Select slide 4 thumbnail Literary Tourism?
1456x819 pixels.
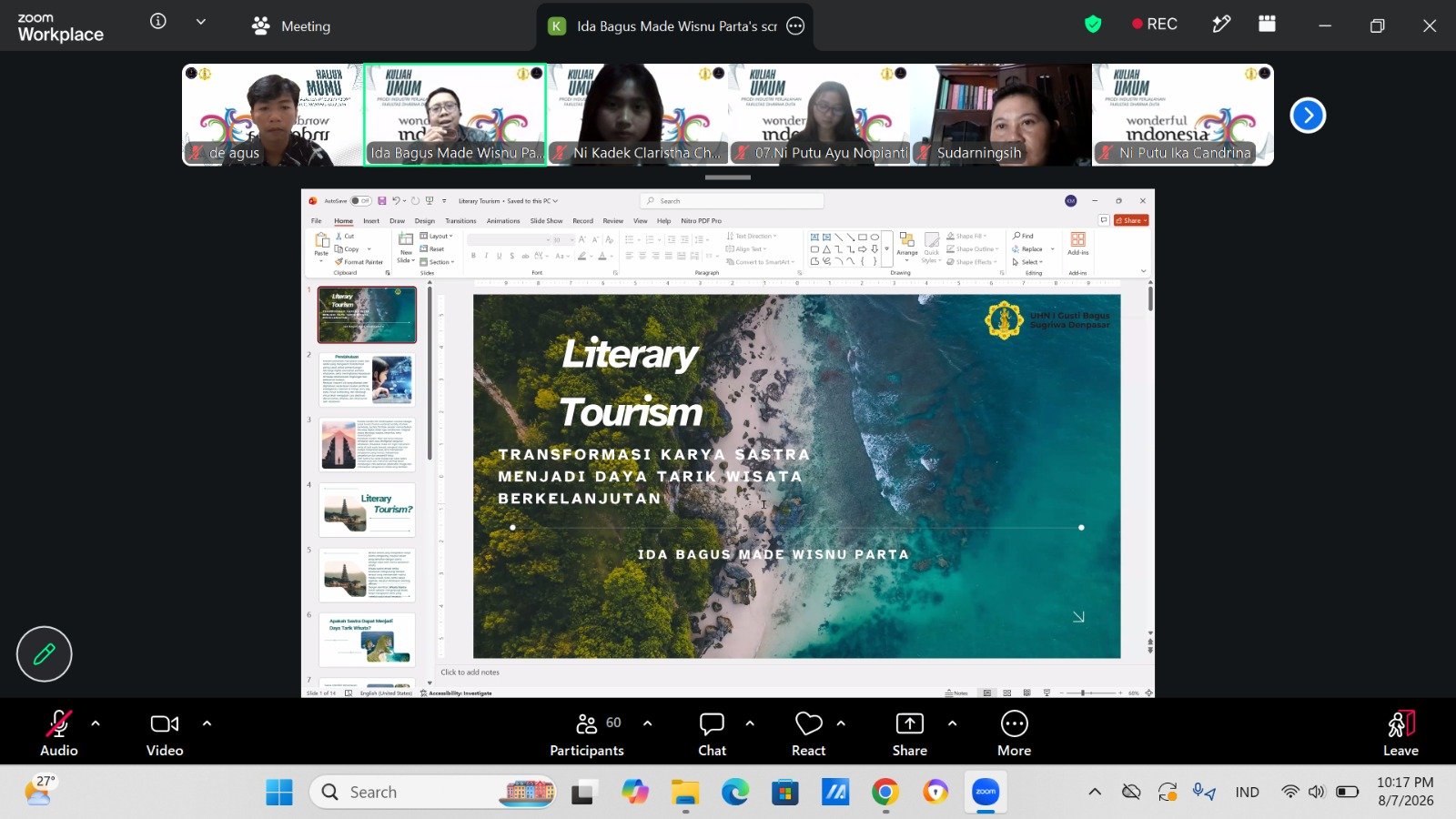point(367,510)
